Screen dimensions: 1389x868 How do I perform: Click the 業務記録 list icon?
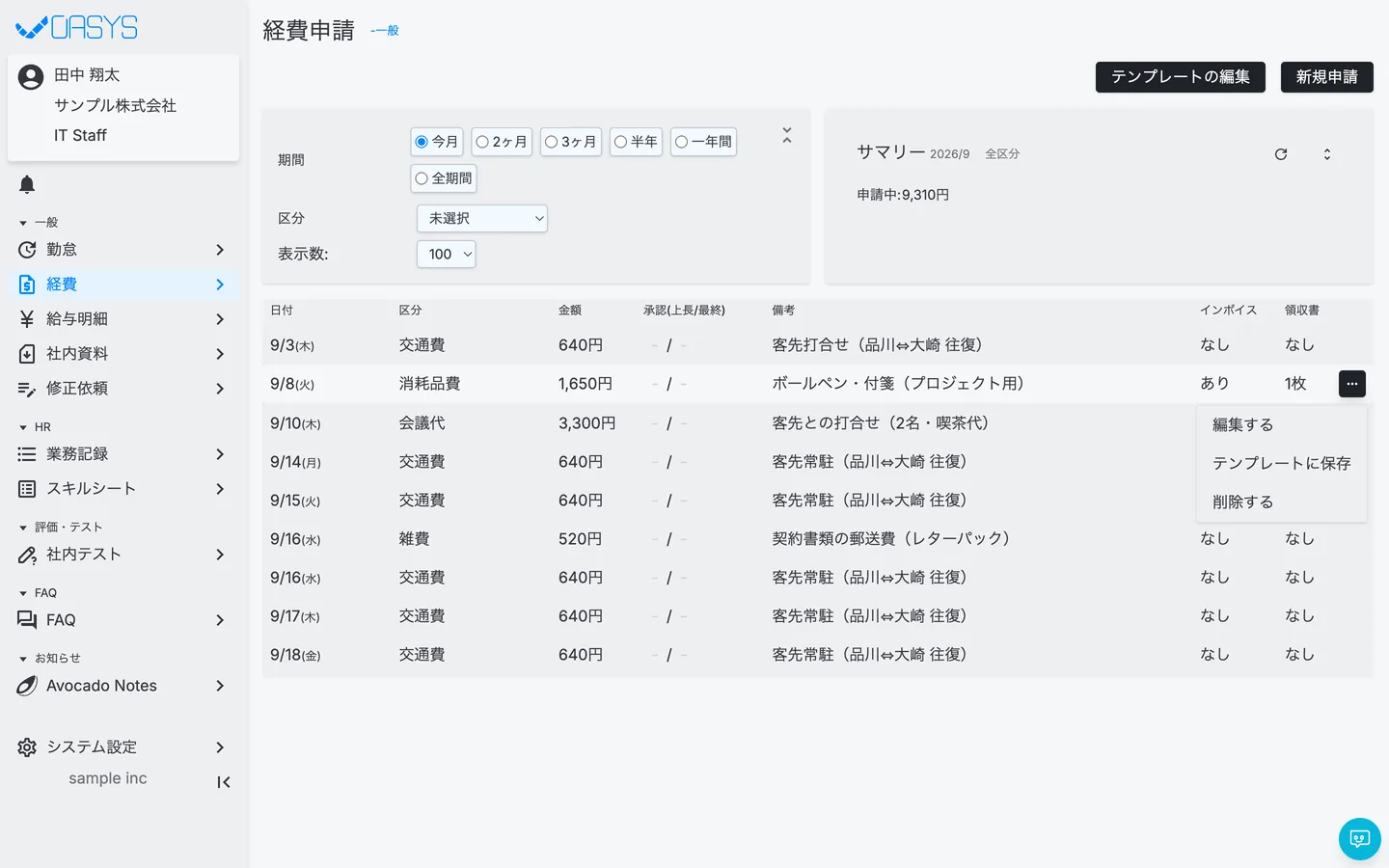(x=27, y=454)
